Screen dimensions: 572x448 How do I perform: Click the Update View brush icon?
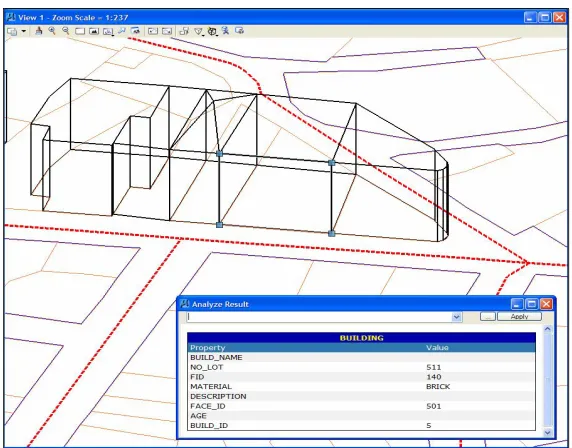pos(39,31)
